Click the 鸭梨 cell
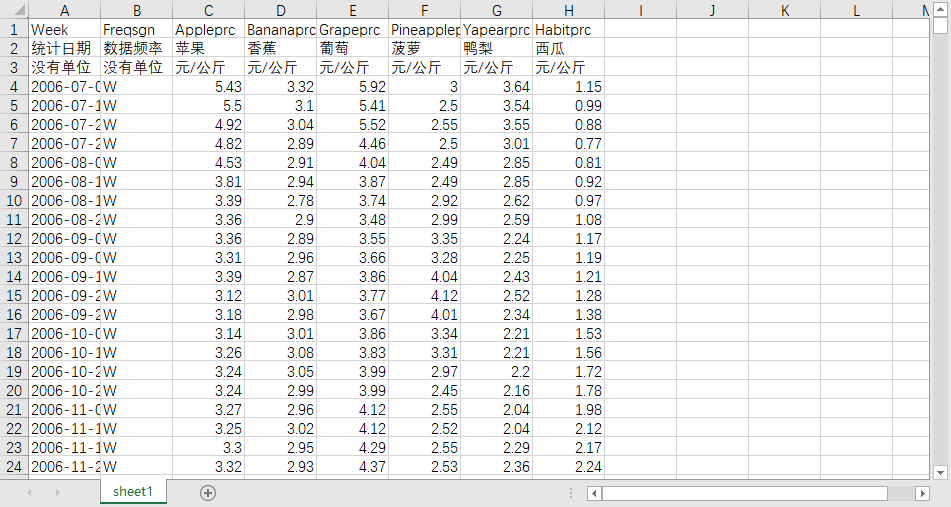951x507 pixels. 497,48
